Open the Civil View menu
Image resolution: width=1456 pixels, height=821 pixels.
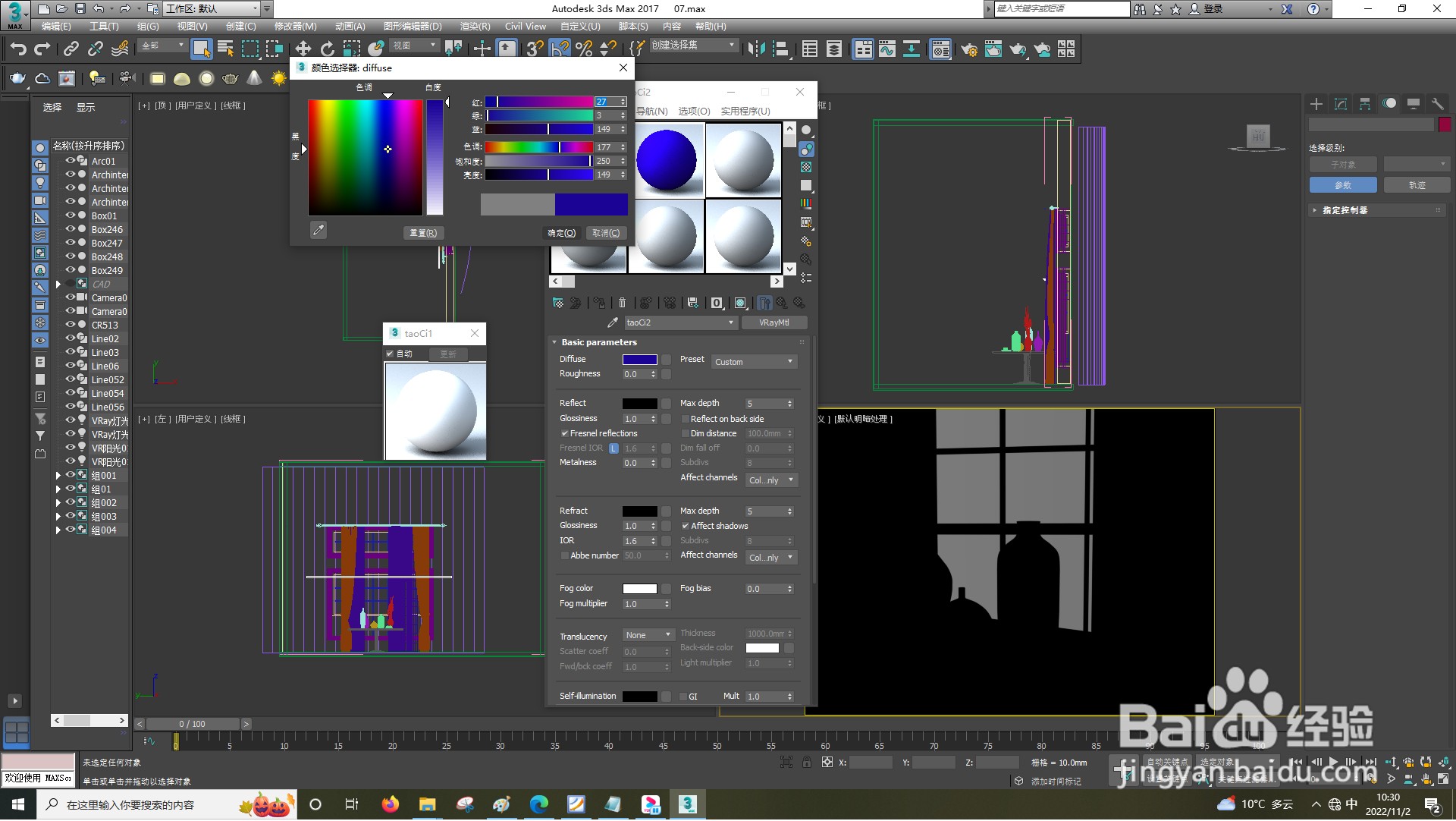[x=526, y=27]
